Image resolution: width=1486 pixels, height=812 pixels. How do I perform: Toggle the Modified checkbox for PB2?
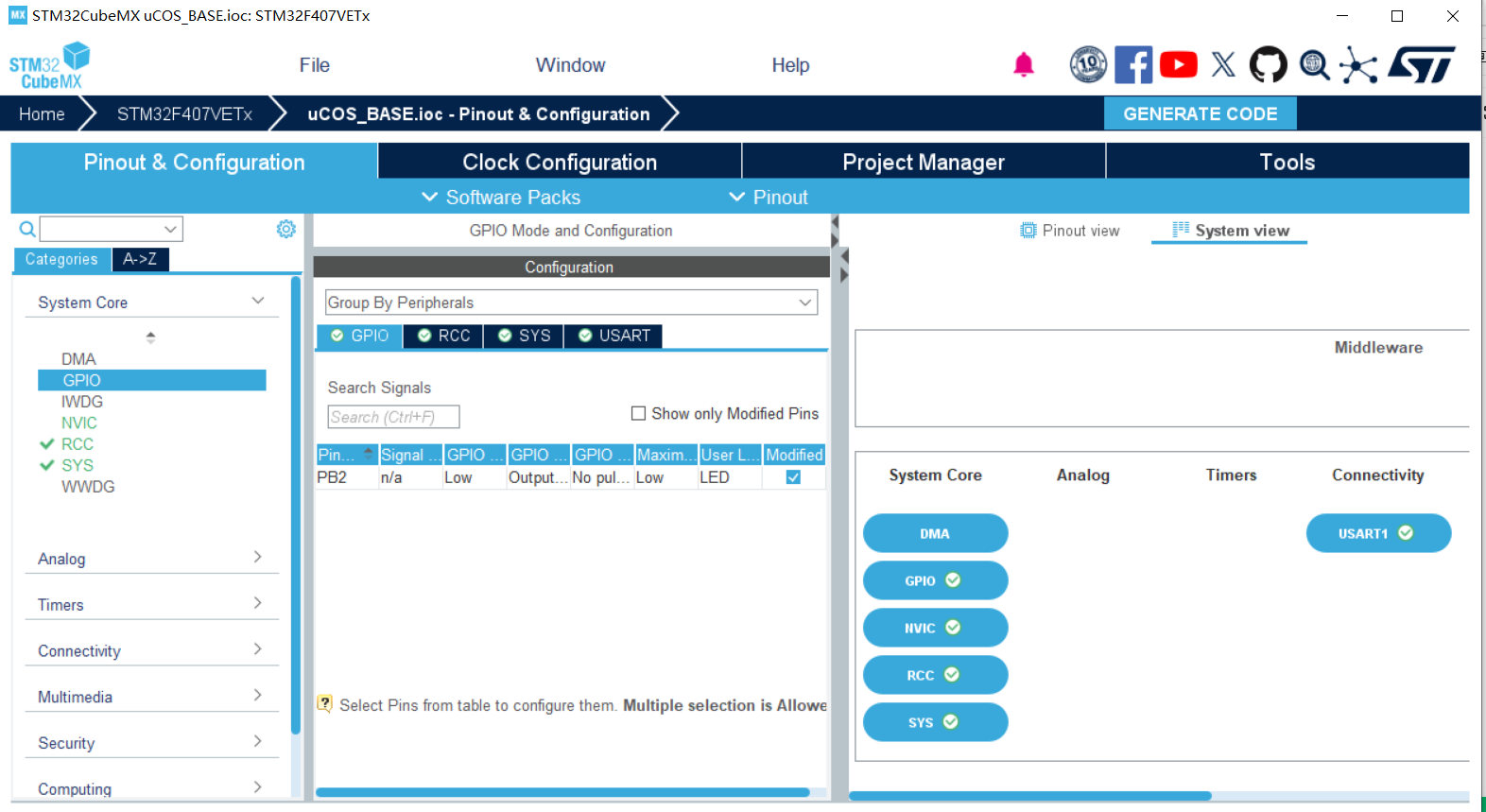pos(793,477)
